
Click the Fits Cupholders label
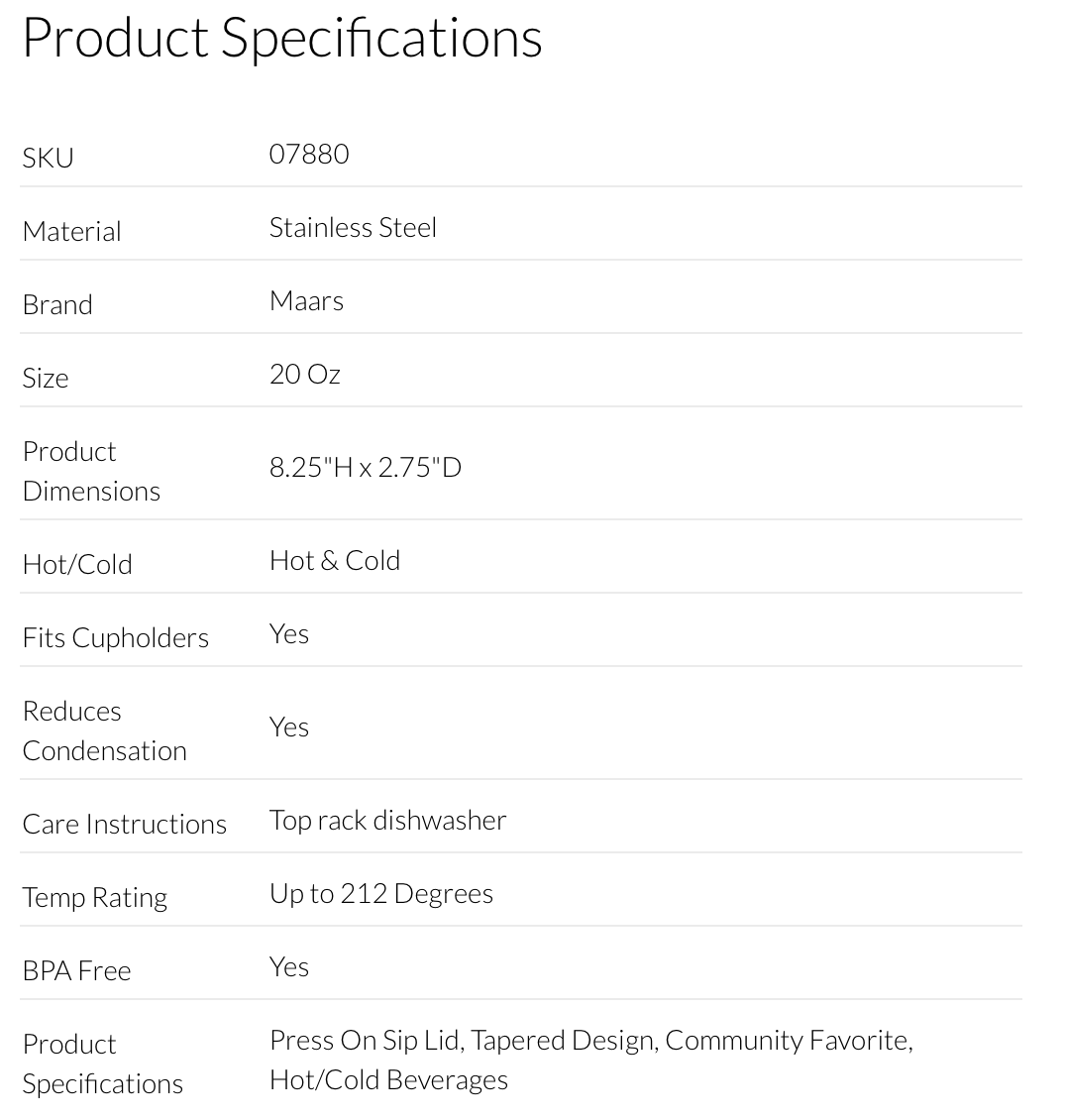point(116,637)
